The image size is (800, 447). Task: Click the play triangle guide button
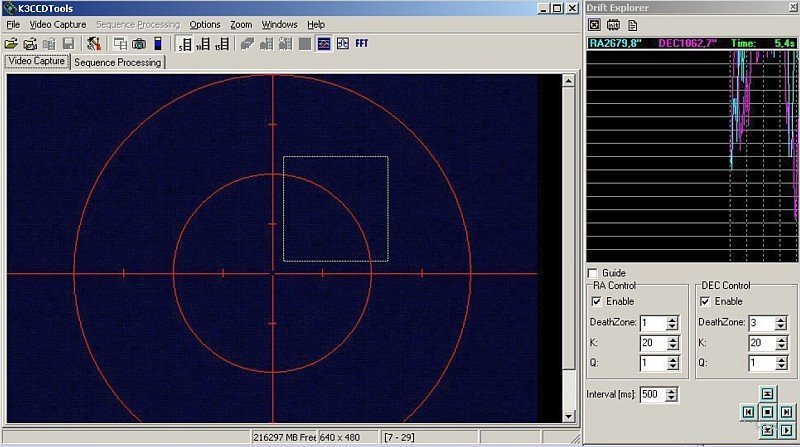(x=786, y=430)
